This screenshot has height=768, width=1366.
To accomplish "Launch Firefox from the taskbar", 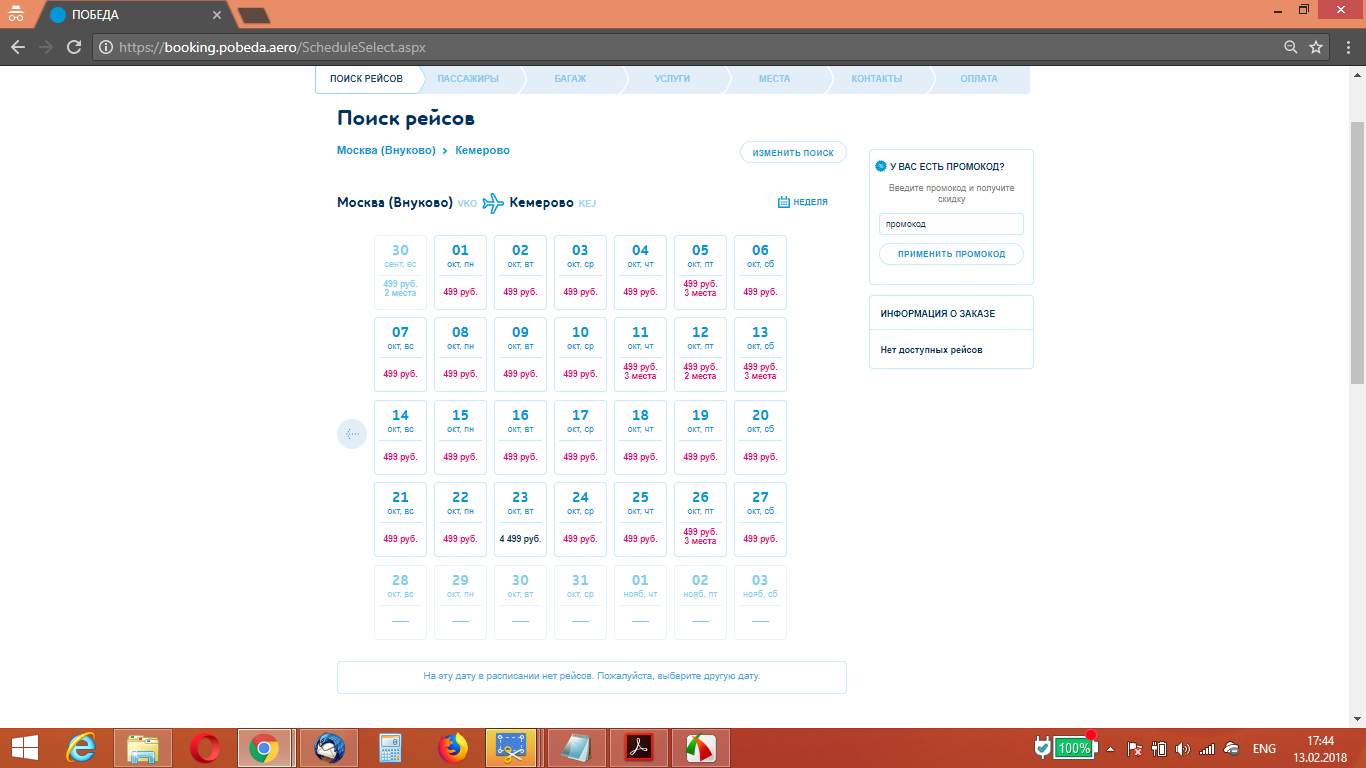I will (x=453, y=748).
